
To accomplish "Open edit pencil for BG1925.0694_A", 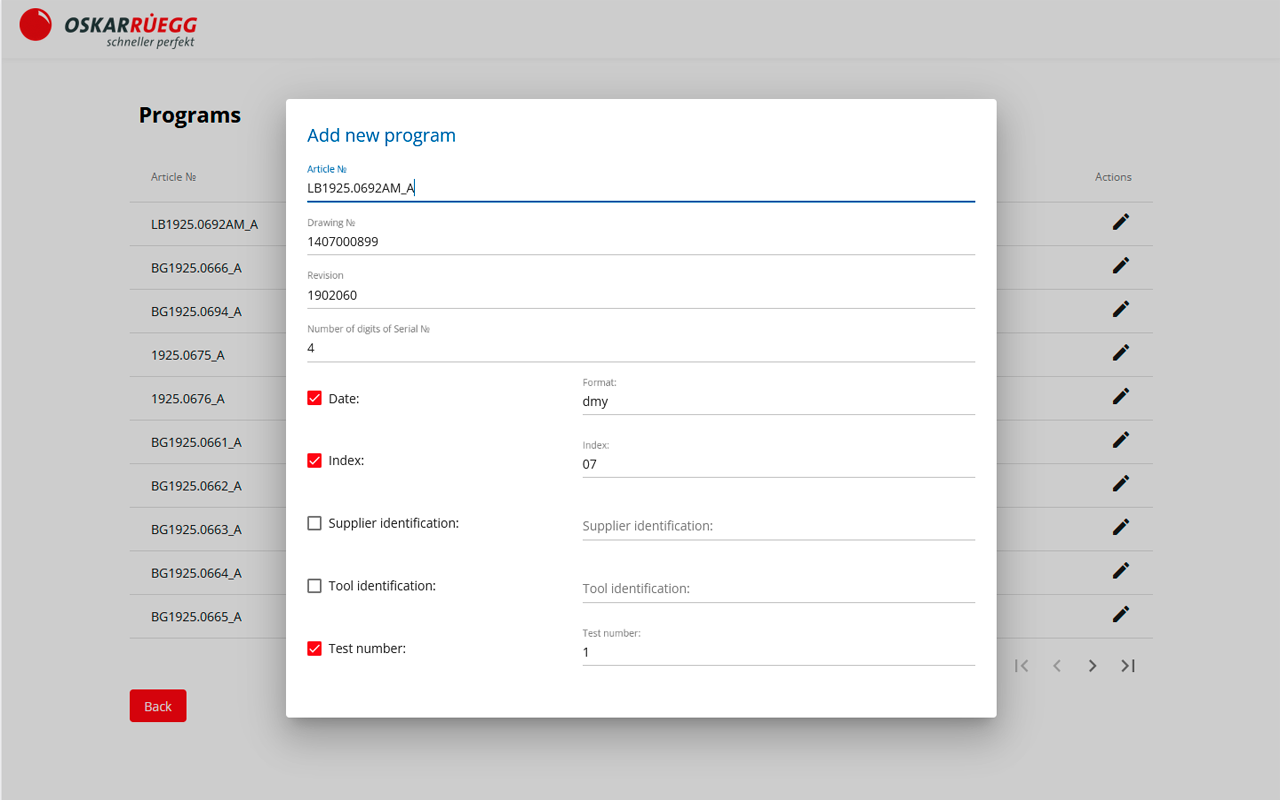I will (x=1121, y=309).
